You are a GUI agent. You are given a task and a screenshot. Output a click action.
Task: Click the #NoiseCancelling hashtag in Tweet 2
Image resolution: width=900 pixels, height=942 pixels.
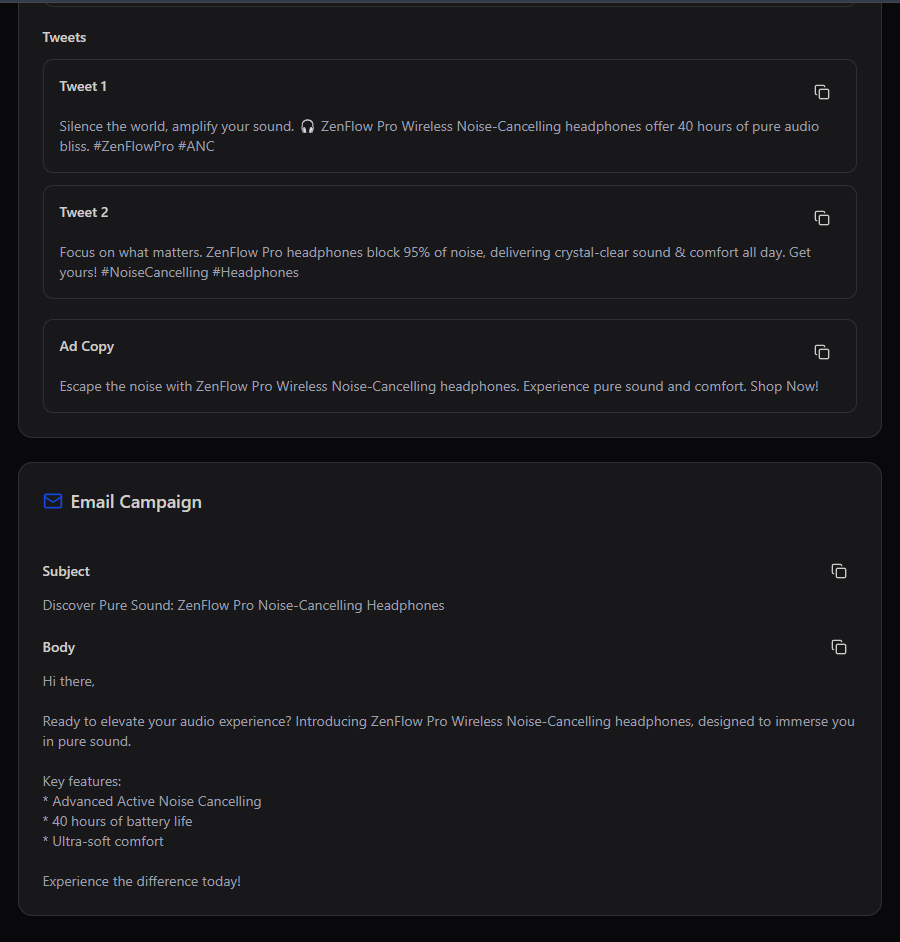(154, 273)
